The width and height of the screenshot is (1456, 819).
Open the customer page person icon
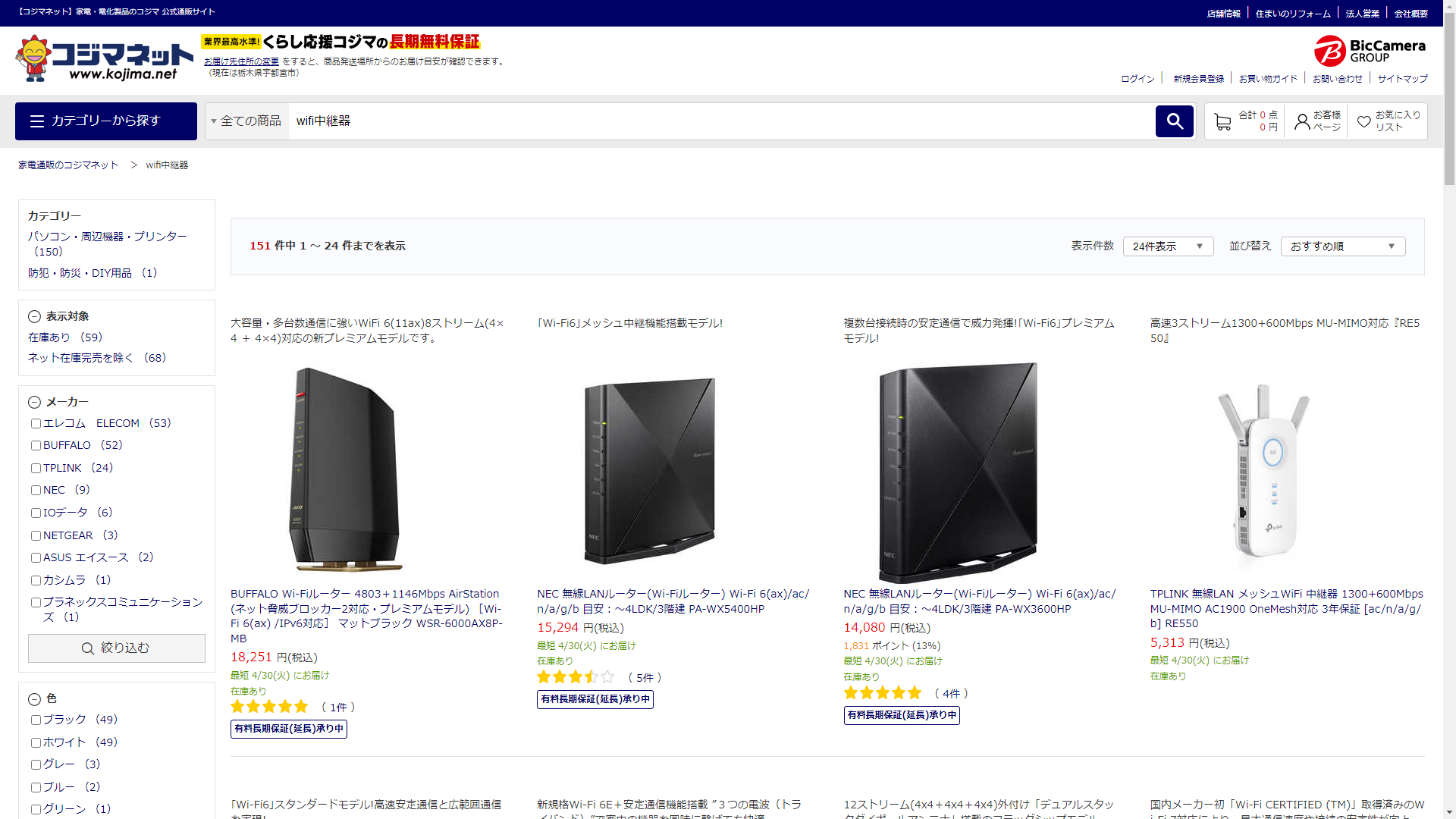[x=1301, y=121]
